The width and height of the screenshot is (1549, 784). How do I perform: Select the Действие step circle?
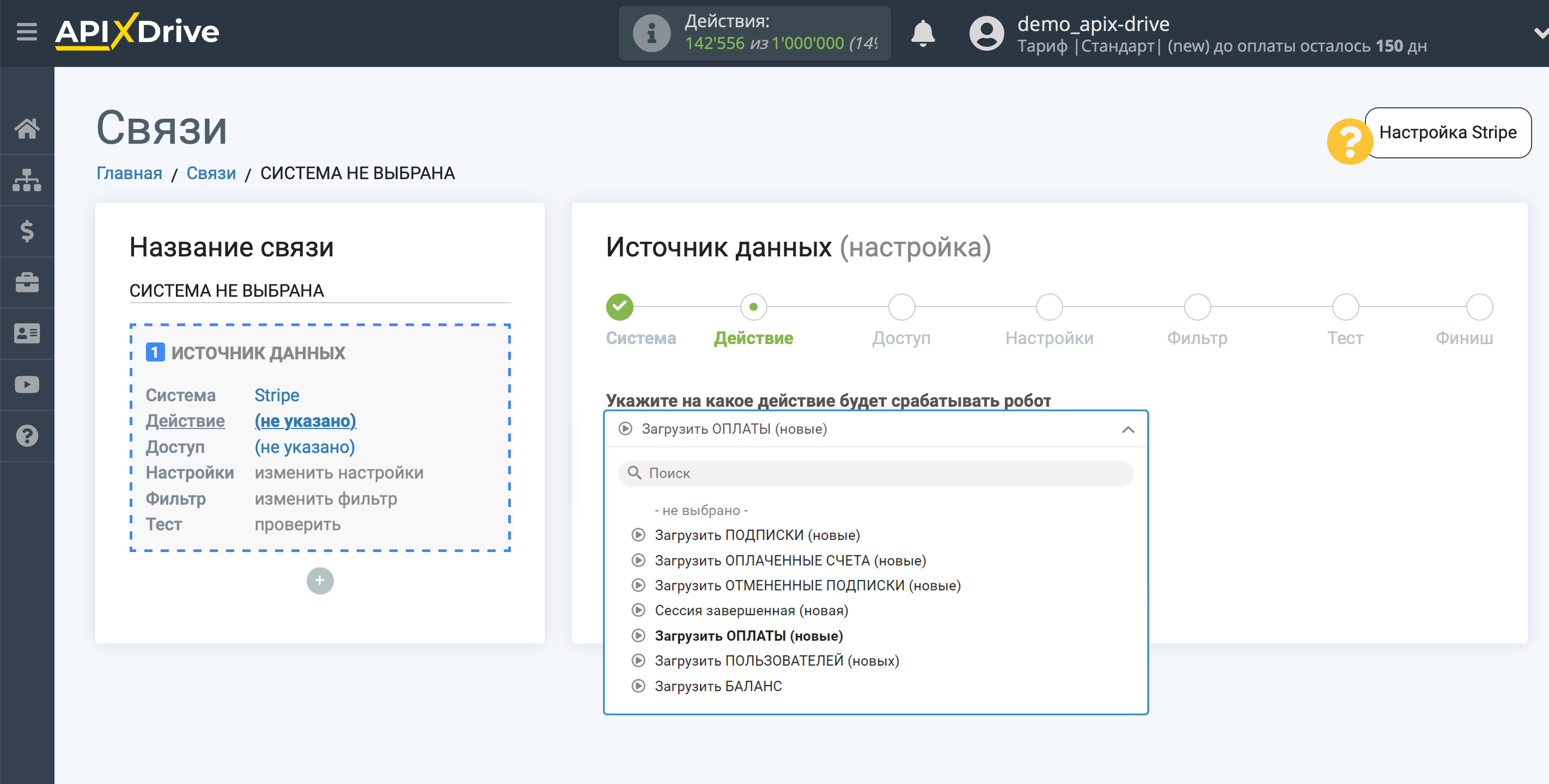753,307
